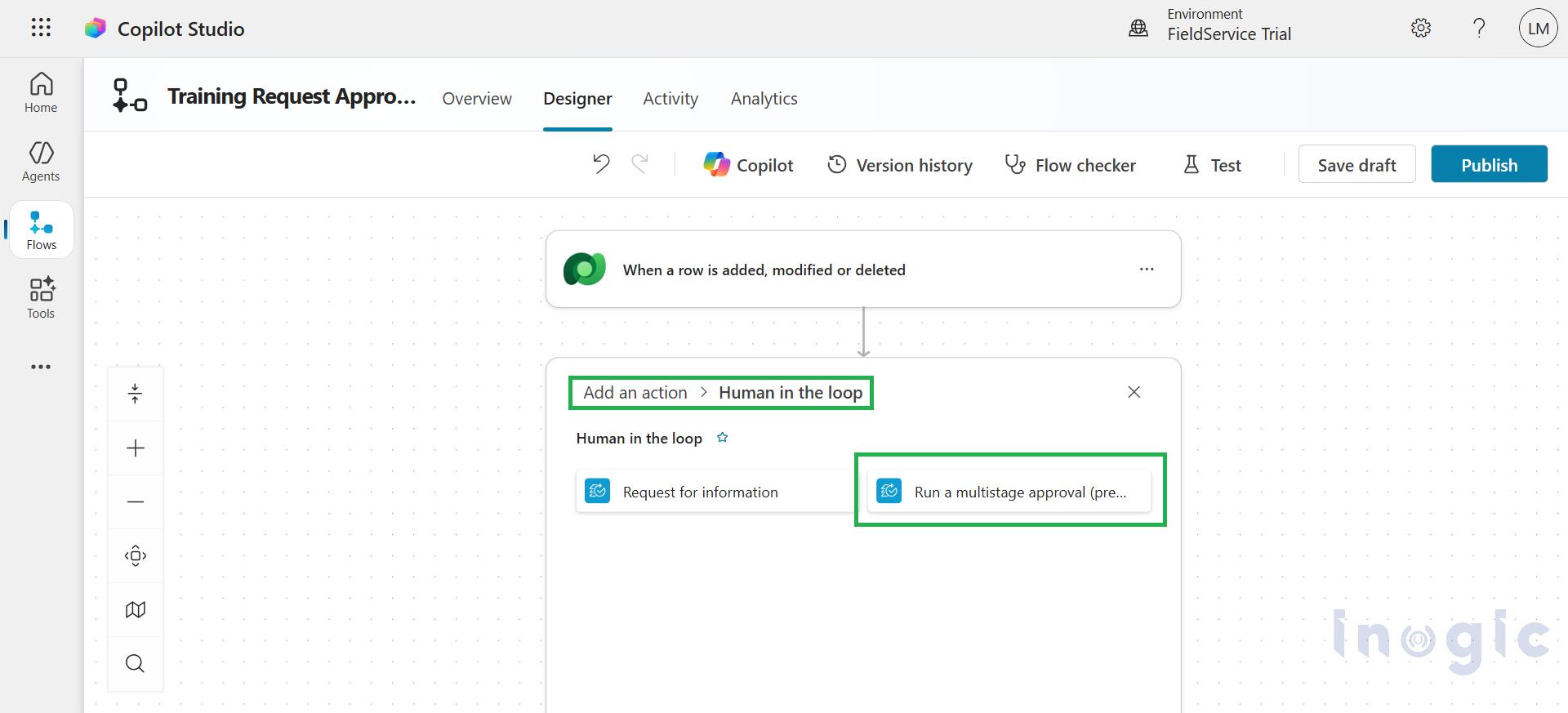Viewport: 1568px width, 713px height.
Task: Select Run a multistage approval action
Action: pos(1009,491)
